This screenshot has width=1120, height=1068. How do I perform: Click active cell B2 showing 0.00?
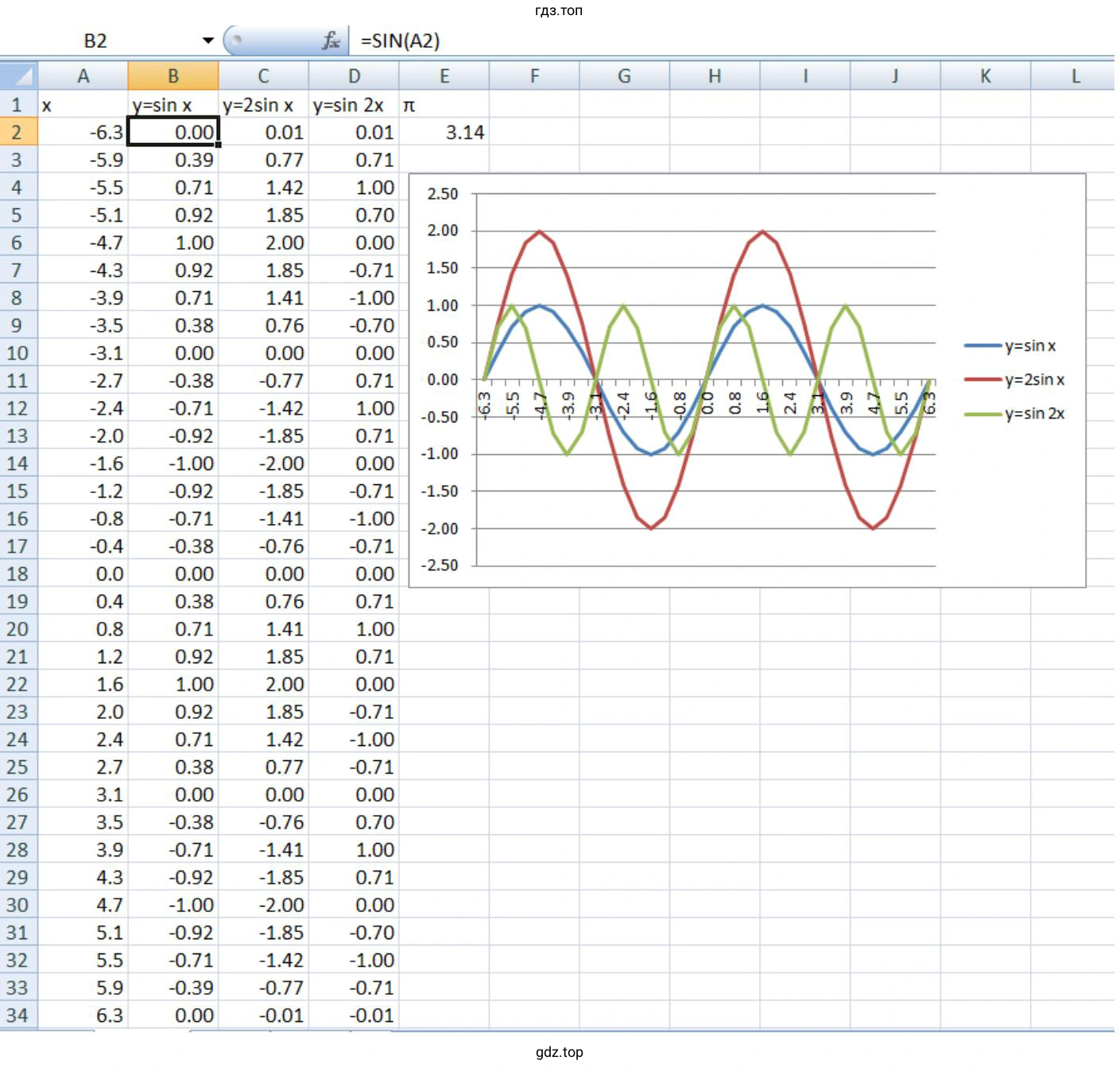[x=173, y=132]
